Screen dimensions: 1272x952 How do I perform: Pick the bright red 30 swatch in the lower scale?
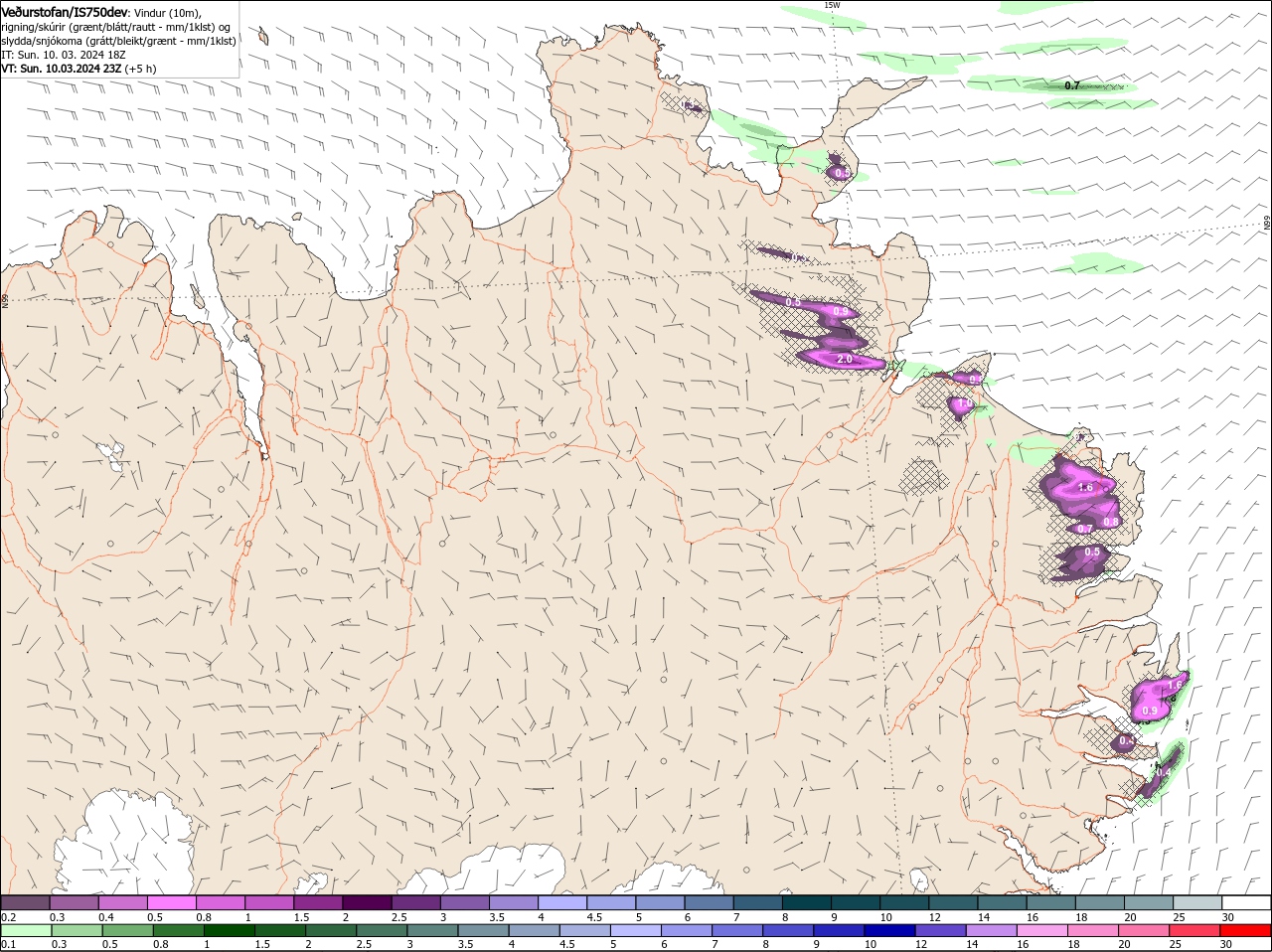pos(1246,930)
